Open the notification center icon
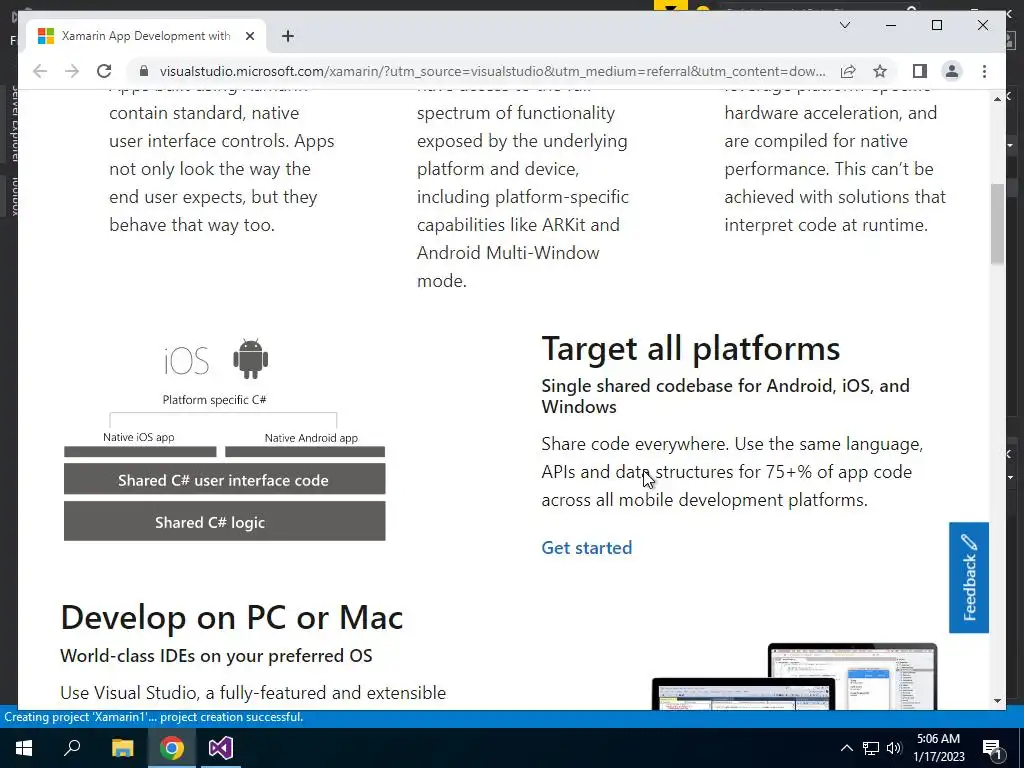Image resolution: width=1024 pixels, height=768 pixels. 993,748
